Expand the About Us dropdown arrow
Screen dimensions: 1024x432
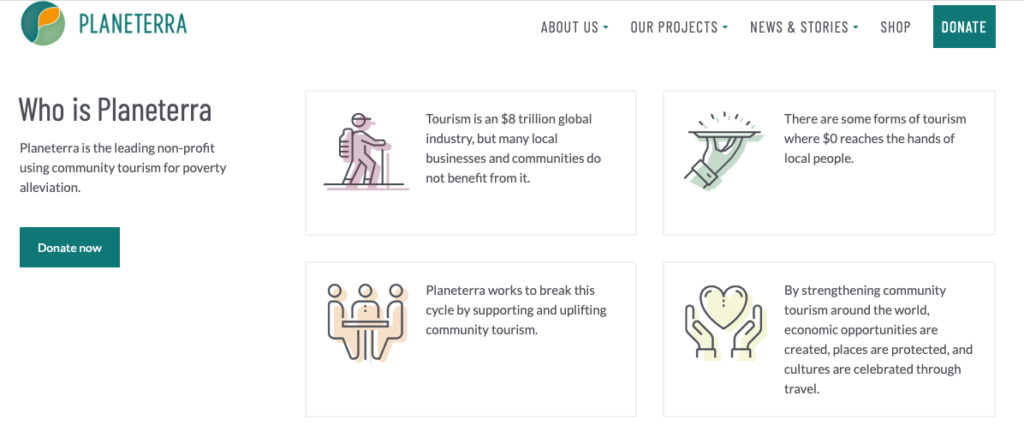[x=606, y=28]
